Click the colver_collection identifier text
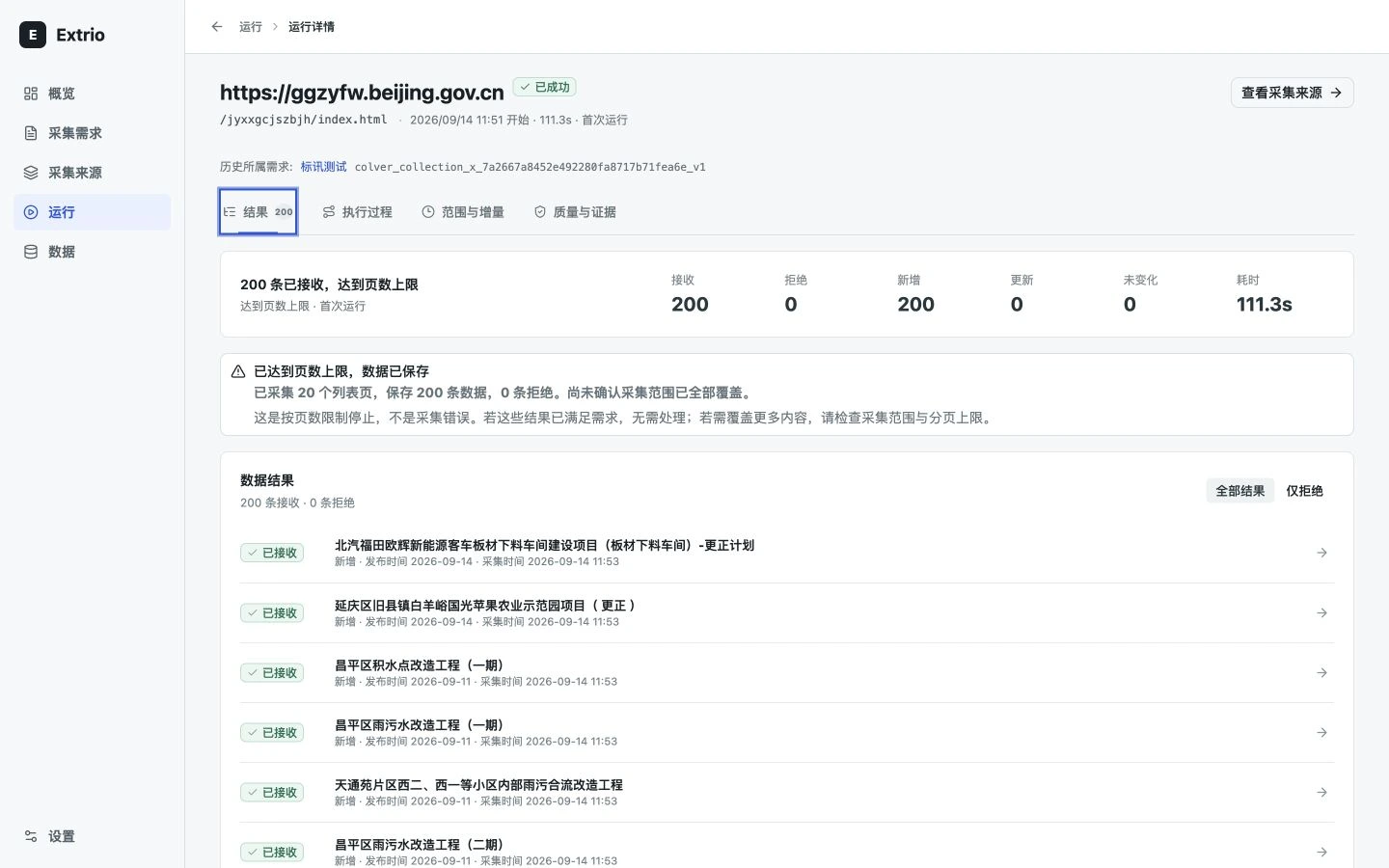The image size is (1389, 868). [x=530, y=167]
